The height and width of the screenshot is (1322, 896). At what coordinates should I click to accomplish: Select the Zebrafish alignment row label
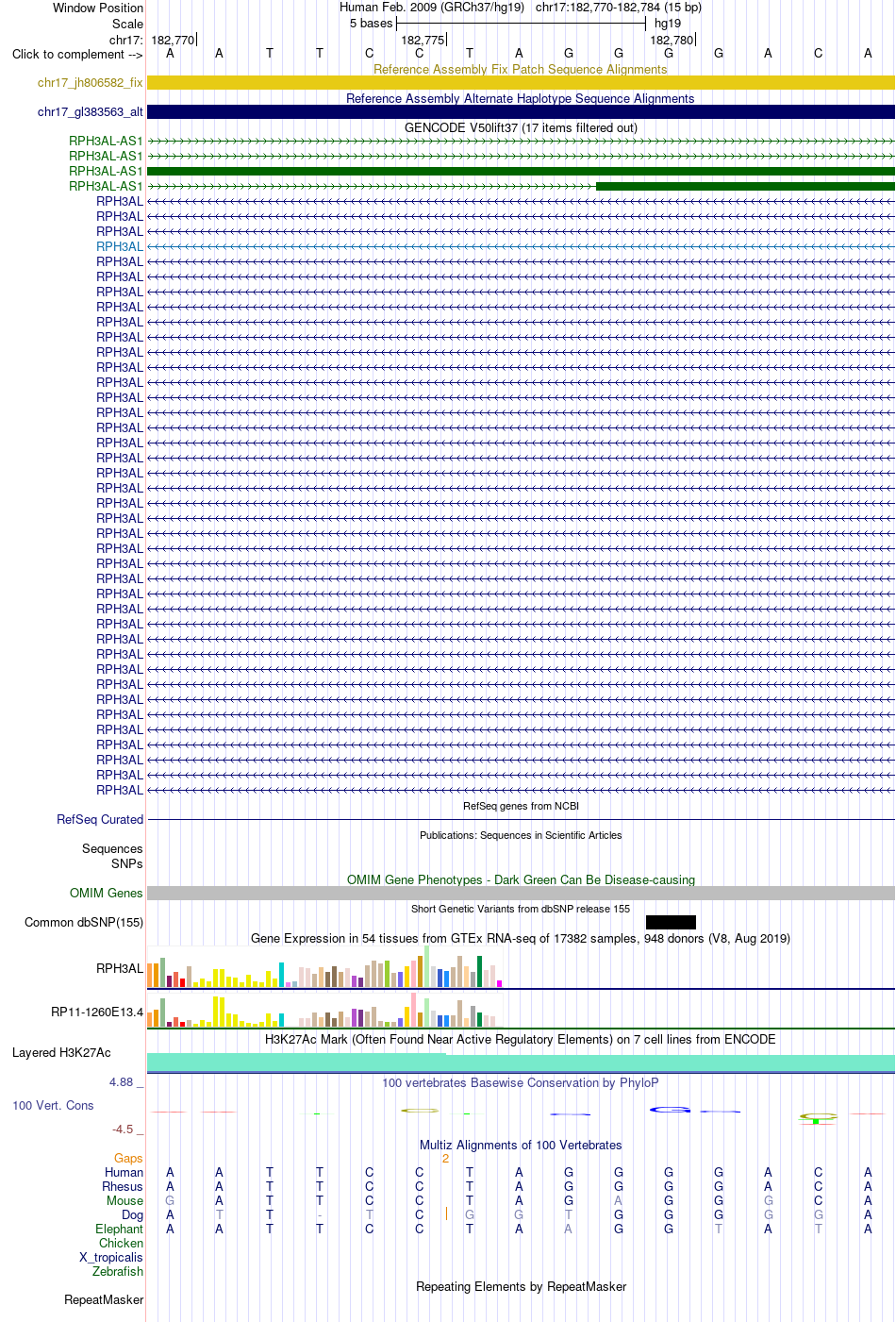pos(118,1271)
